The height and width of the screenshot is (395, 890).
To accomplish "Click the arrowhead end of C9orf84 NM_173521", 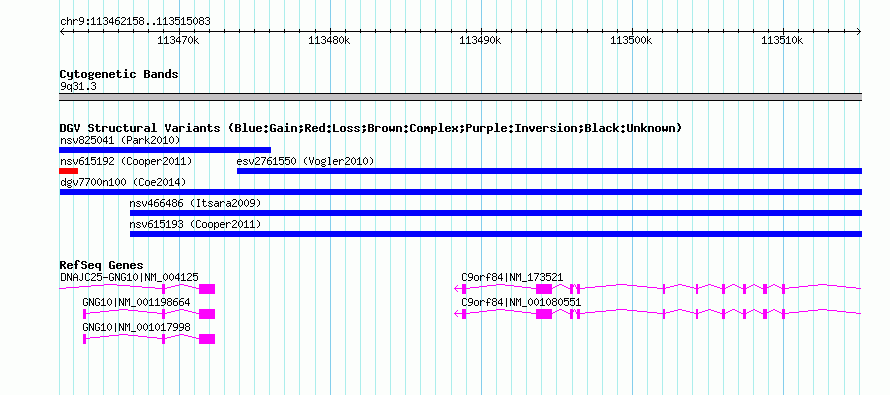I will click(x=457, y=289).
